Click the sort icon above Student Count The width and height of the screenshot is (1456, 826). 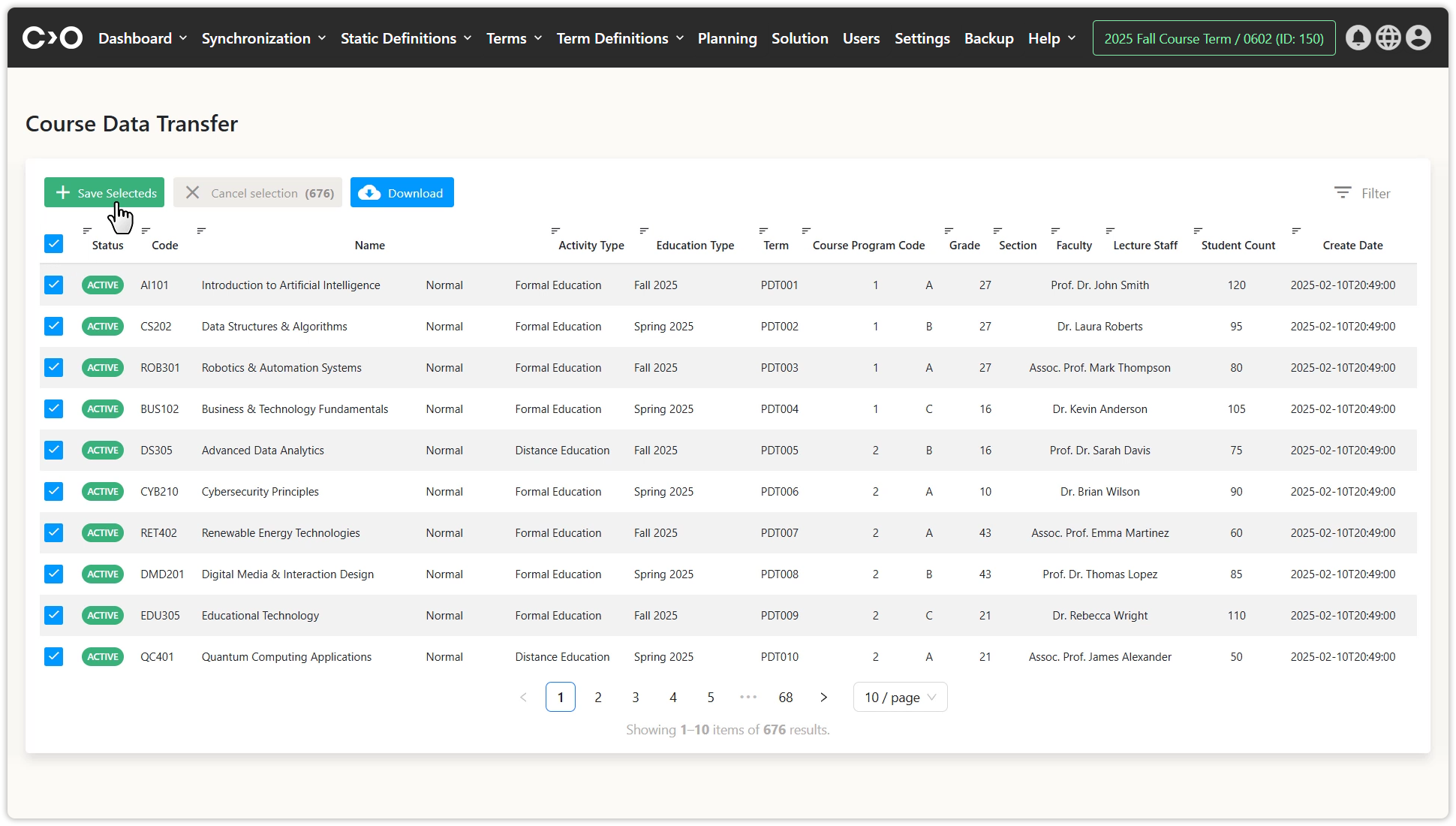(1198, 231)
